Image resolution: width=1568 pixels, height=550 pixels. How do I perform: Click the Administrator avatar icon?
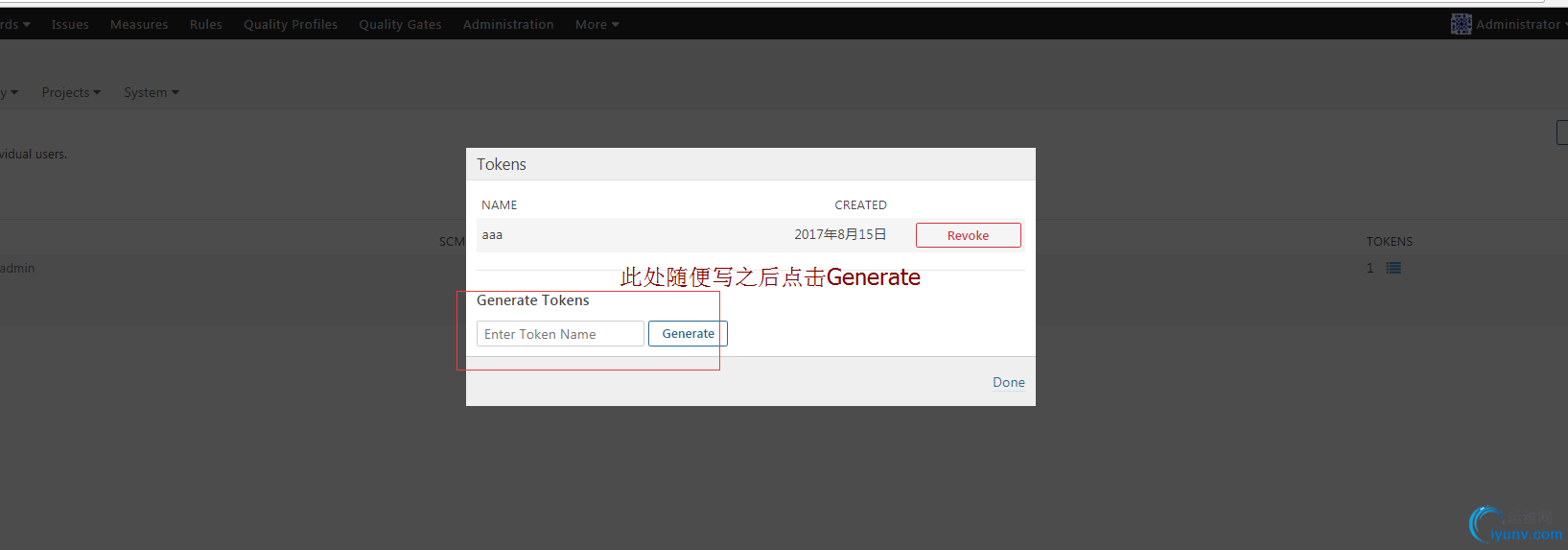click(1461, 24)
